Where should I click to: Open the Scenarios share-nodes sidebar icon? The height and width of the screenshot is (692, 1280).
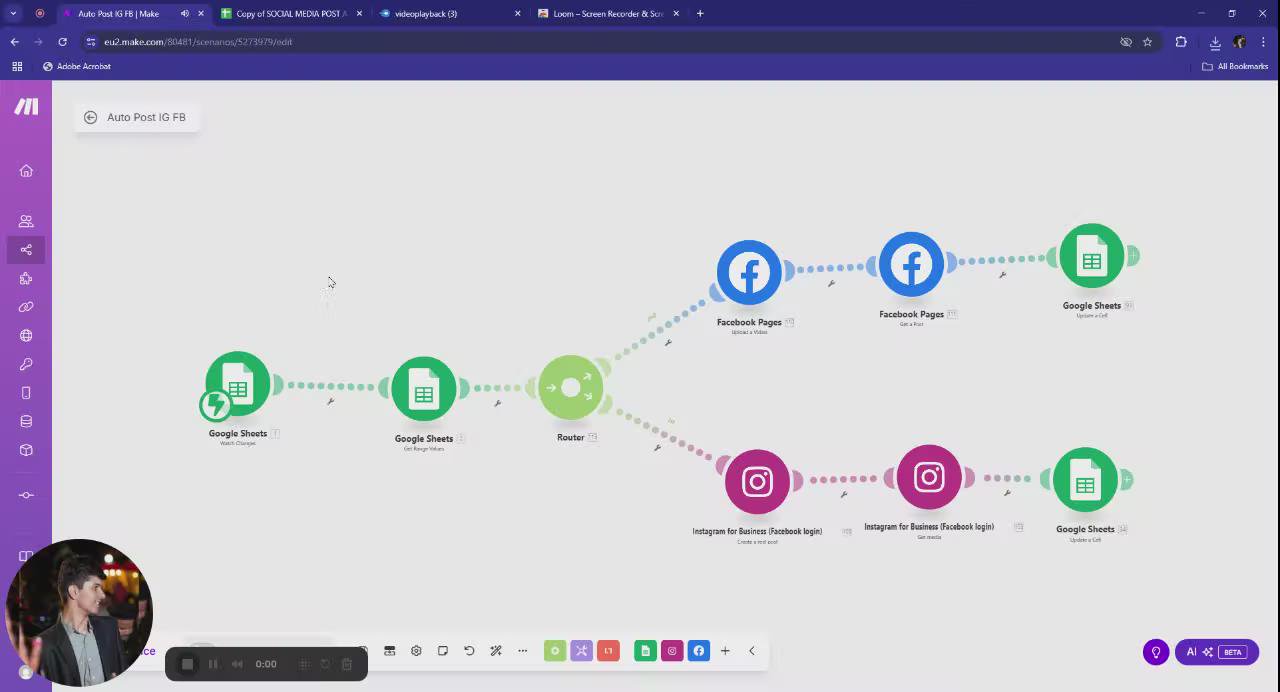[x=26, y=250]
